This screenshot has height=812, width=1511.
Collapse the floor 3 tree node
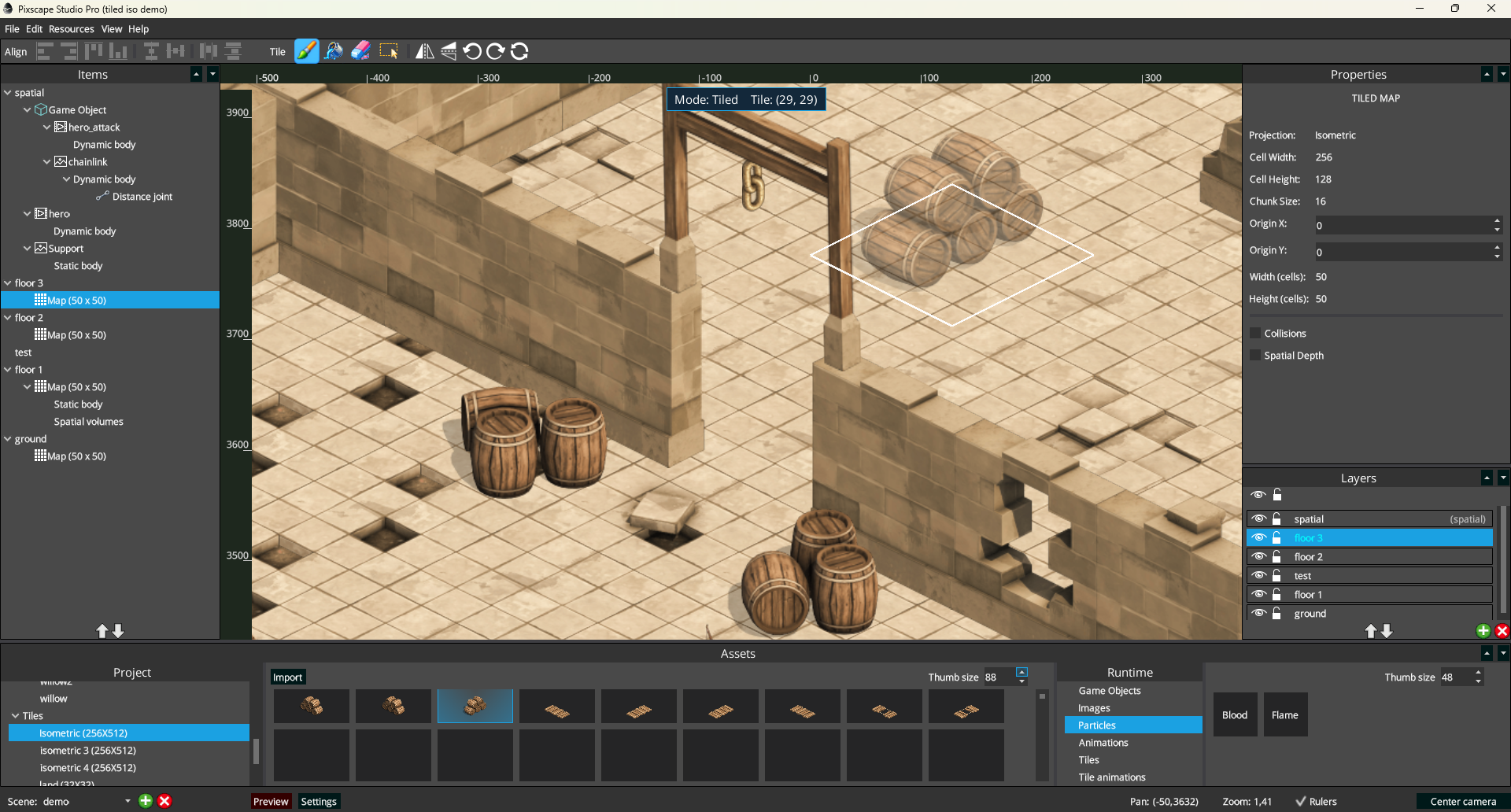[x=8, y=283]
